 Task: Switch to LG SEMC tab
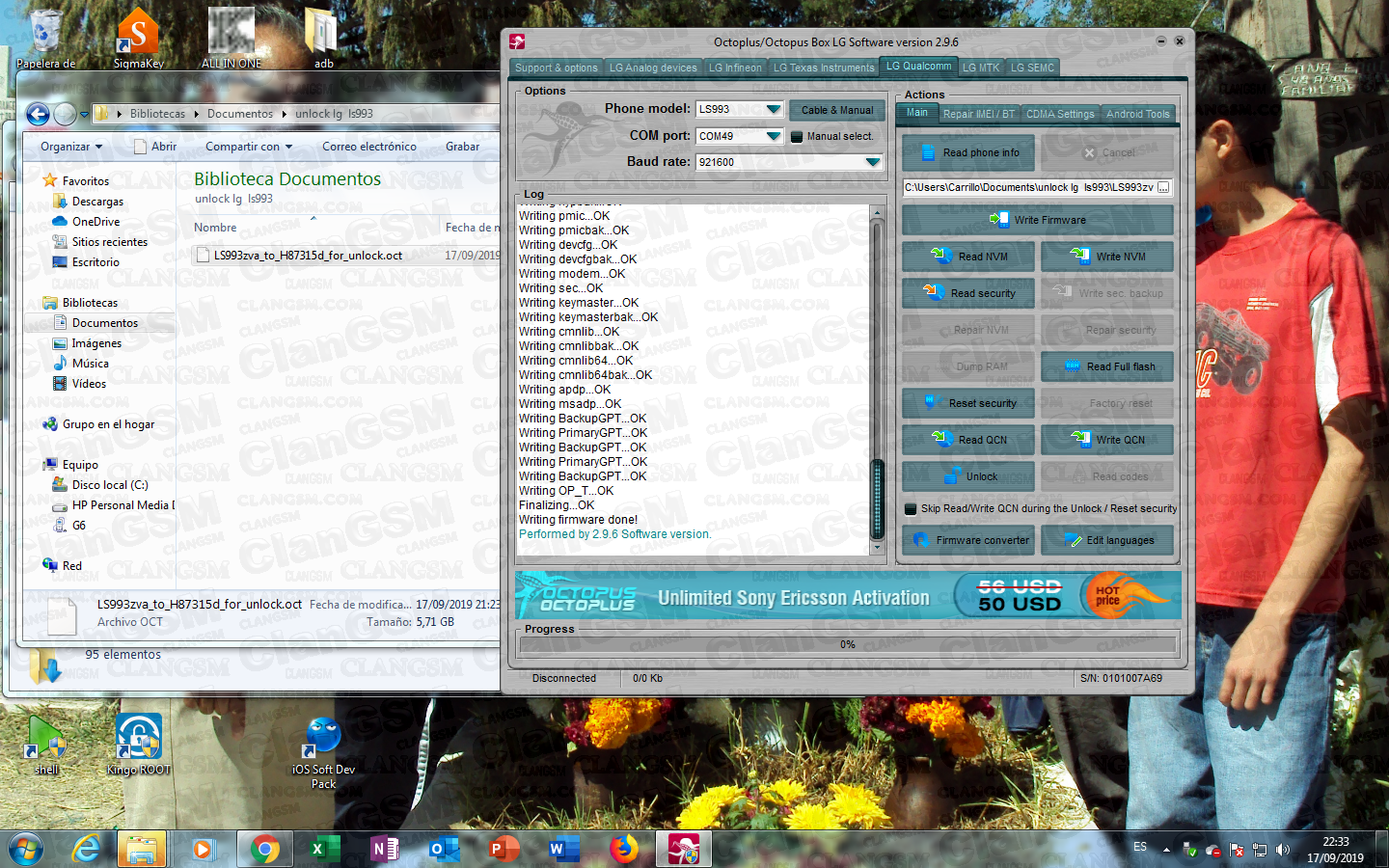(1032, 68)
